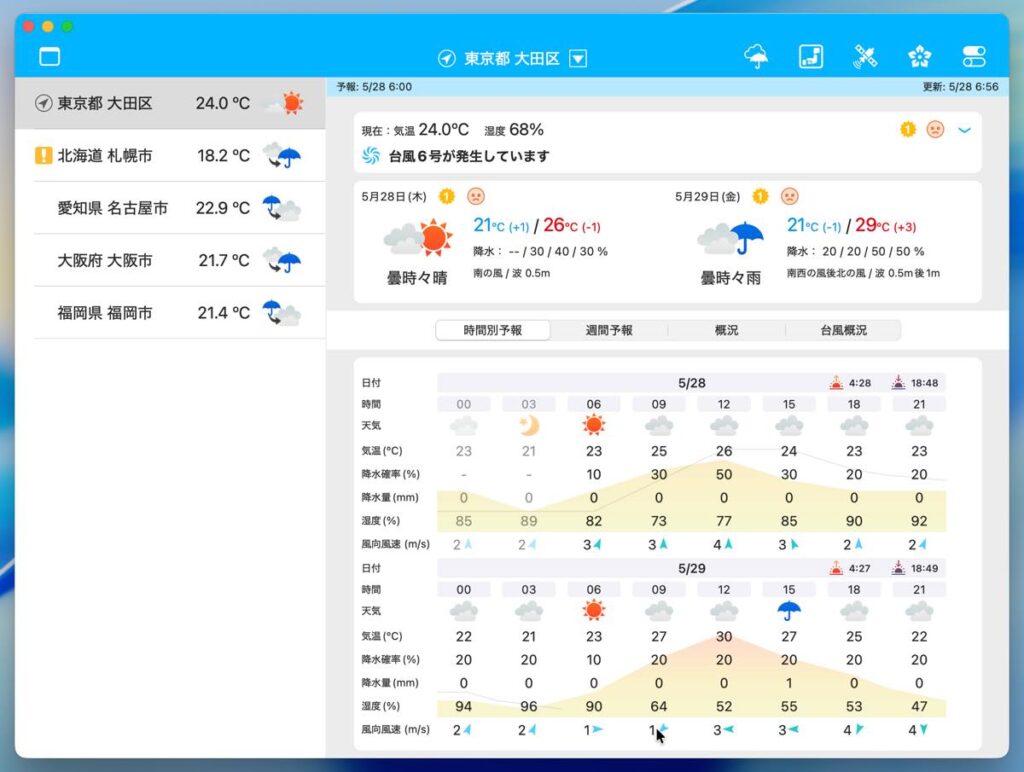Select 愛知県 名古屋市 in the sidebar
This screenshot has width=1024, height=772.
pos(170,208)
